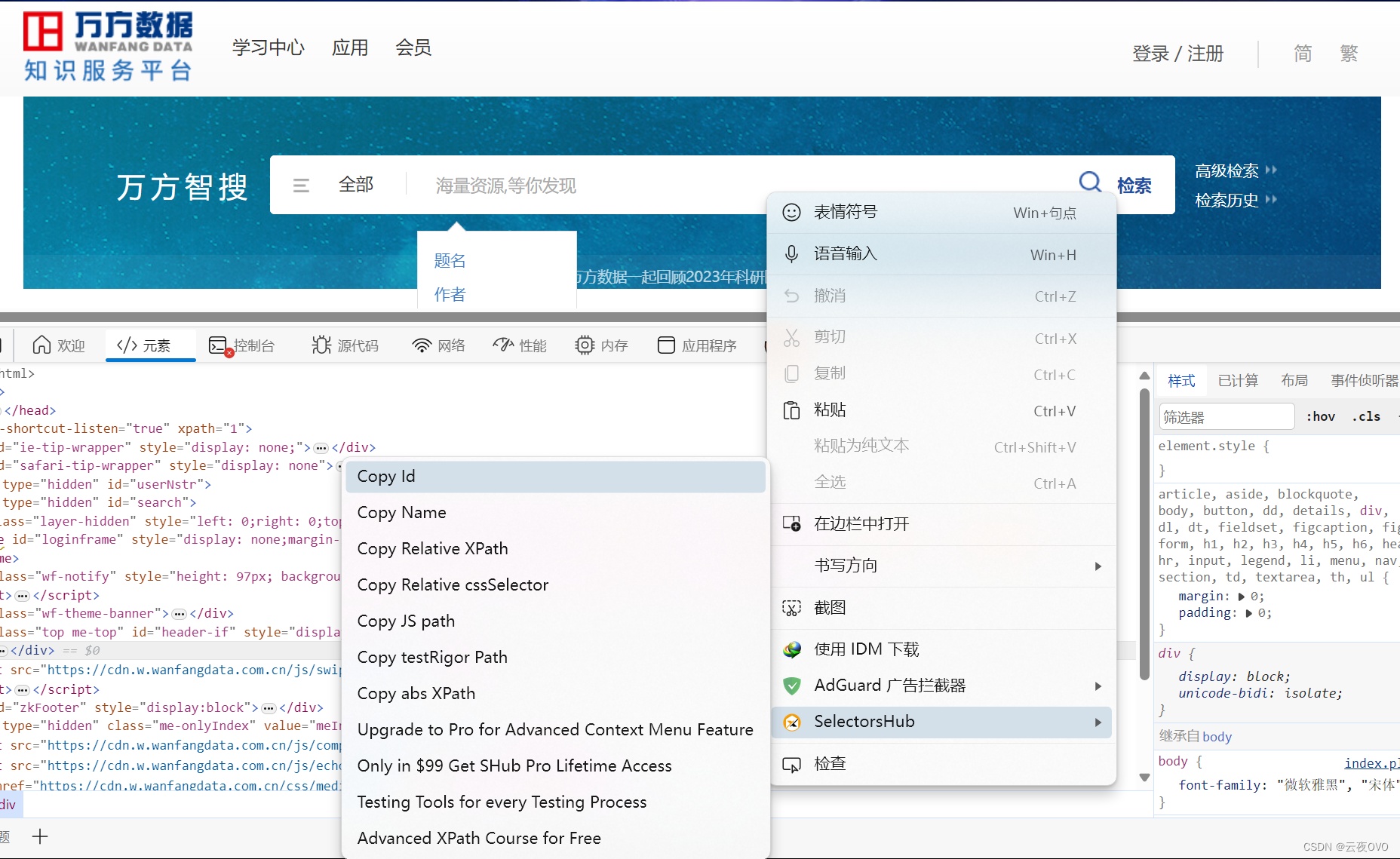Viewport: 1400px width, 859px height.
Task: Select Copy Relative XPath entry
Action: click(x=556, y=549)
